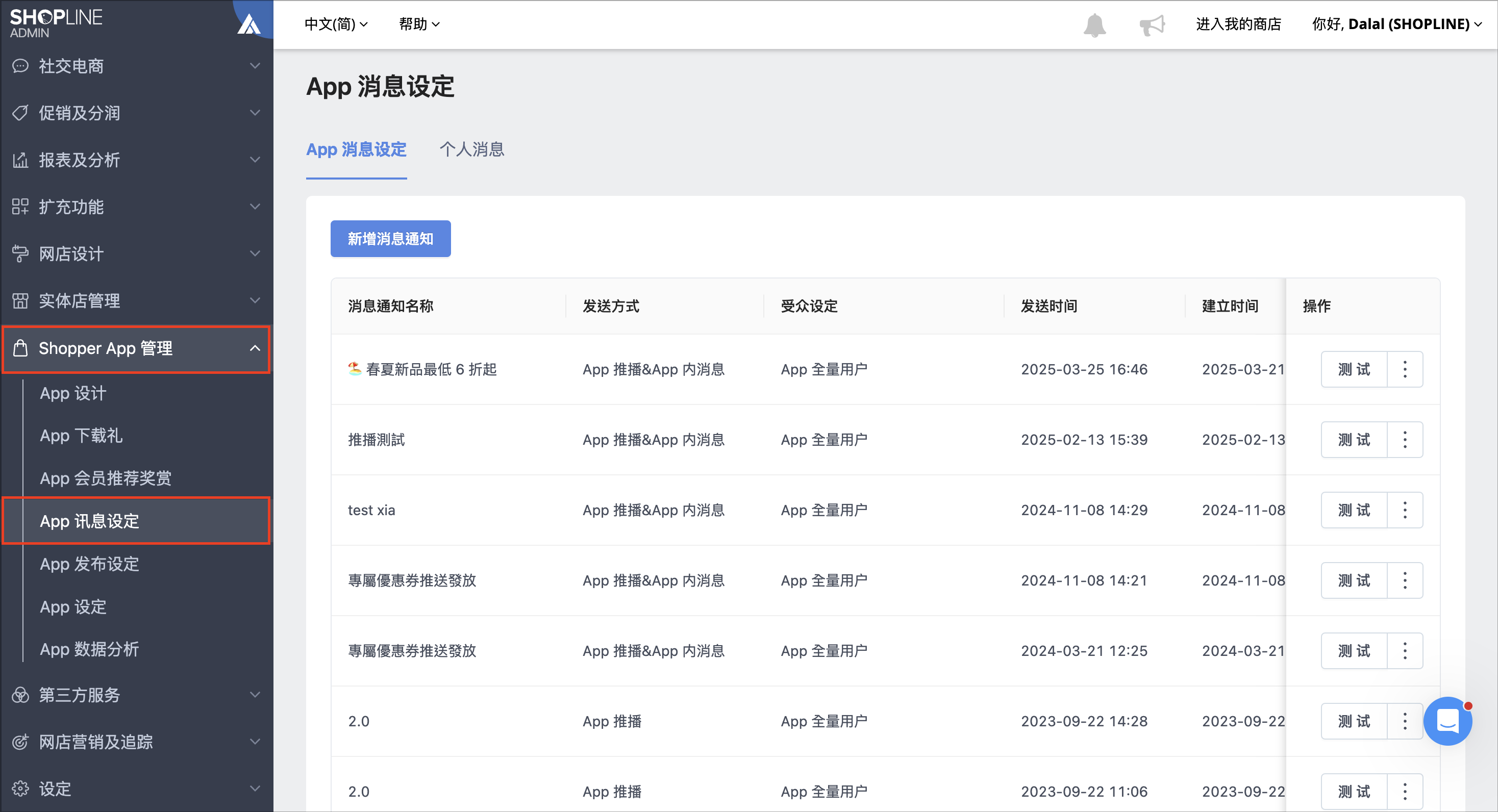Click the reports chart icon in sidebar
The width and height of the screenshot is (1498, 812).
20,160
